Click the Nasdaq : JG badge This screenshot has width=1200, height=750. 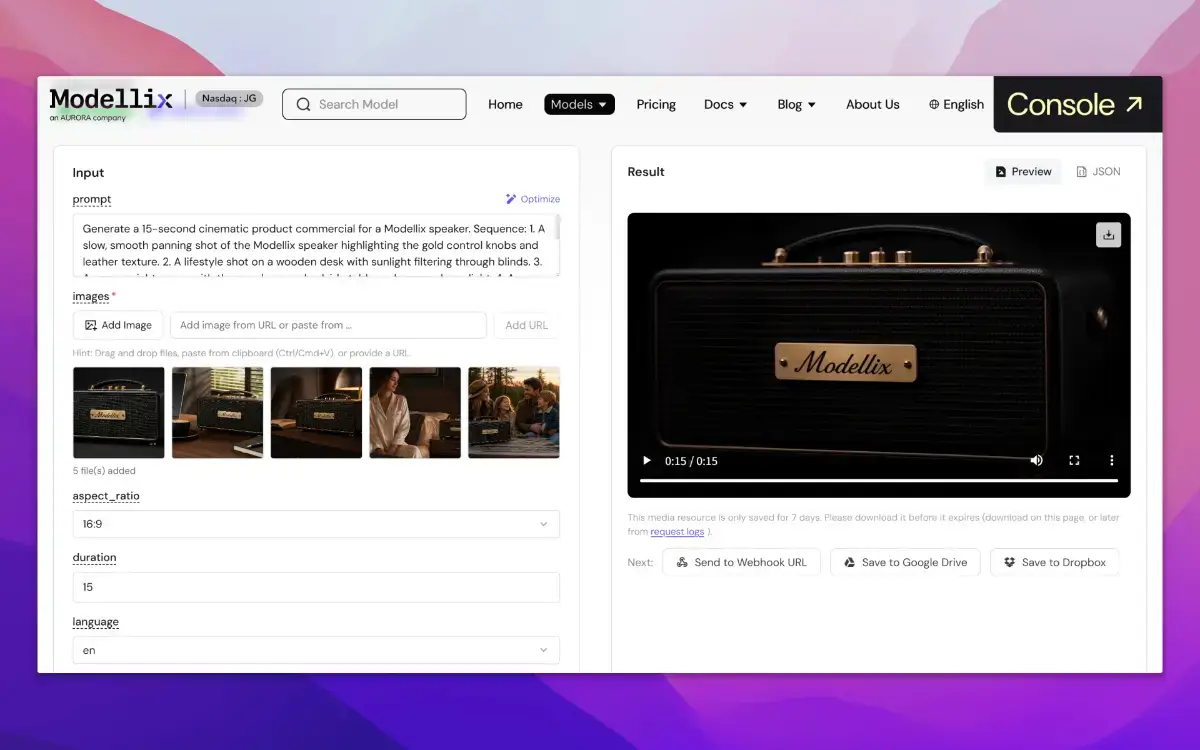pos(229,98)
